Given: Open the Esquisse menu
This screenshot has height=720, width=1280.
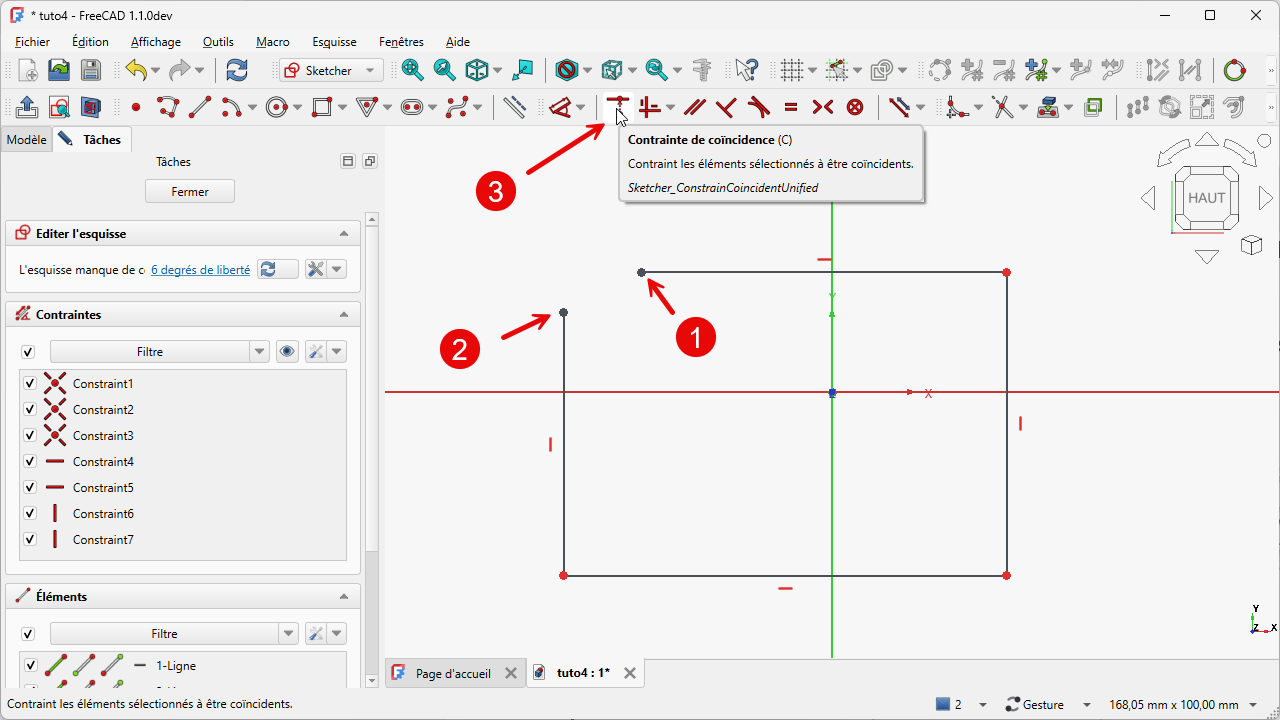Looking at the screenshot, I should [334, 42].
